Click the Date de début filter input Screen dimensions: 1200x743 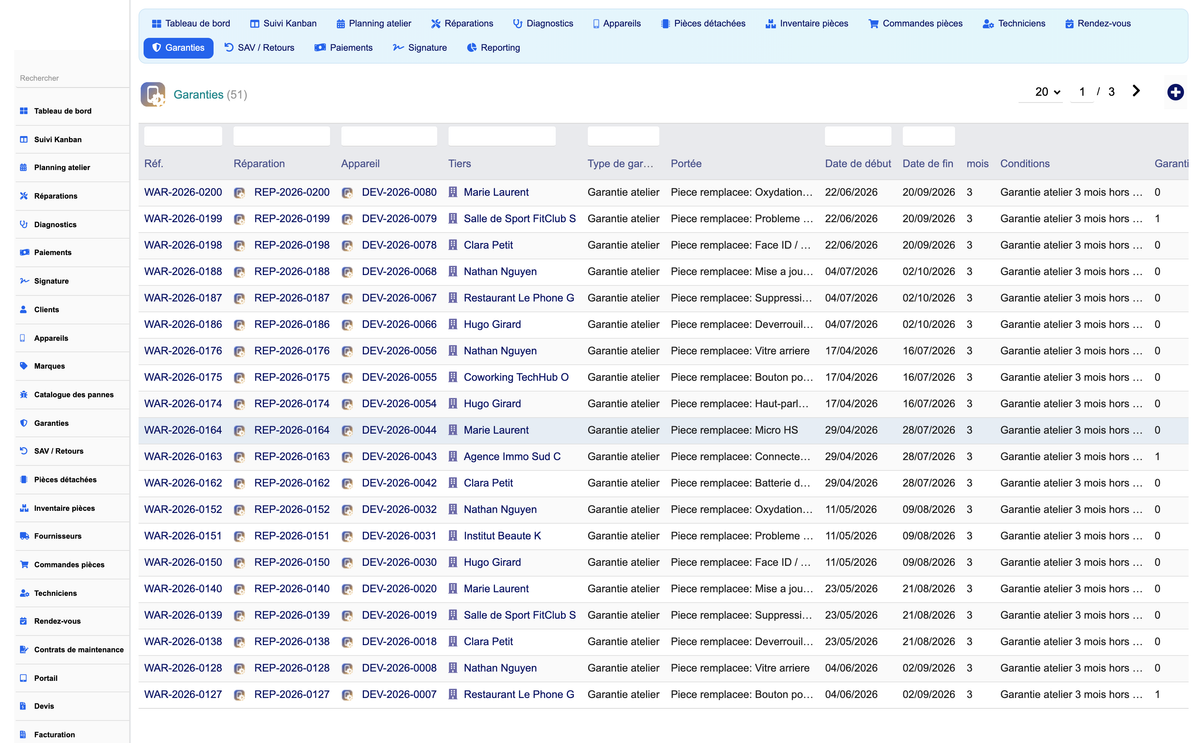[x=858, y=136]
